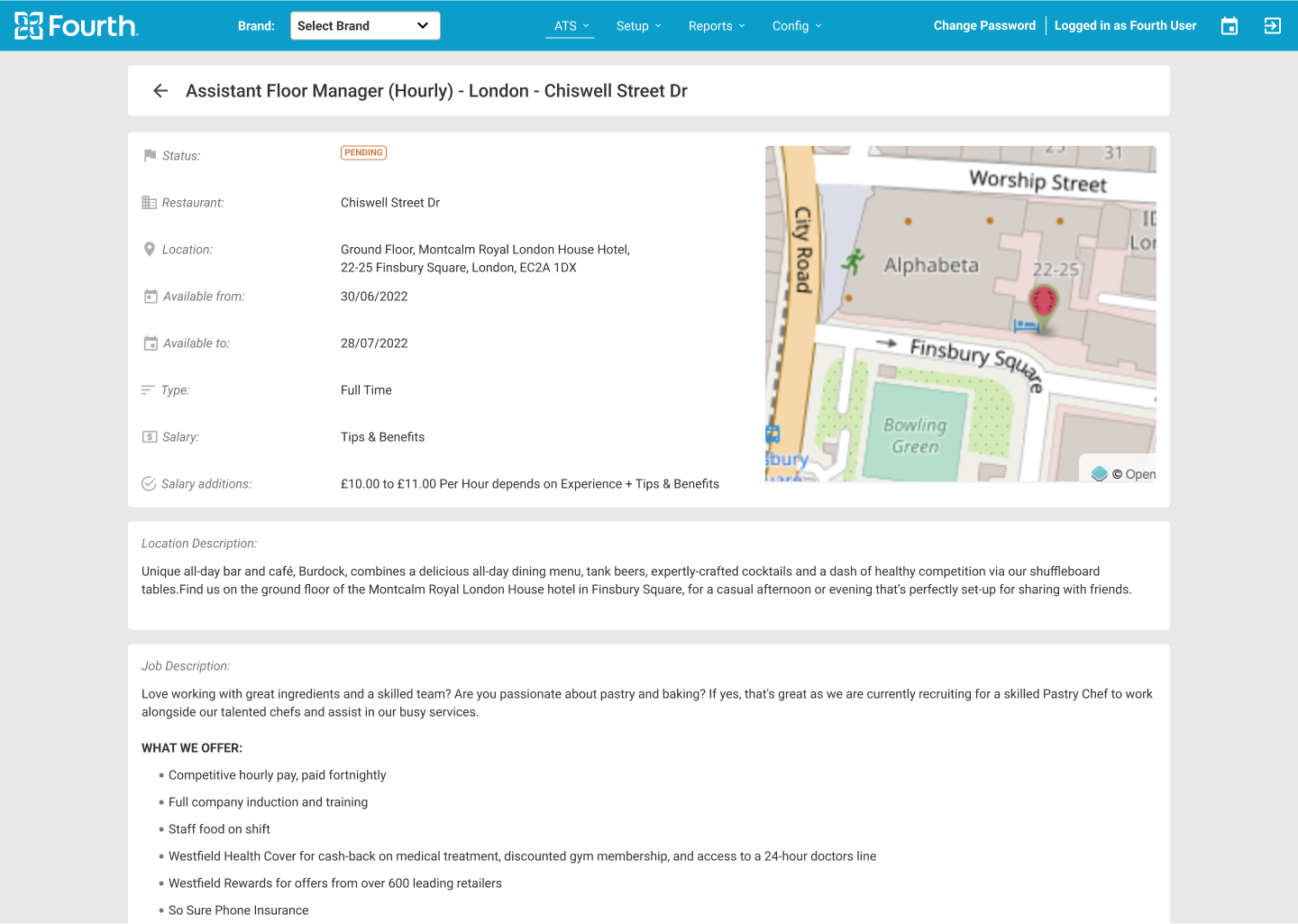Click the Available from calendar icon

[151, 297]
